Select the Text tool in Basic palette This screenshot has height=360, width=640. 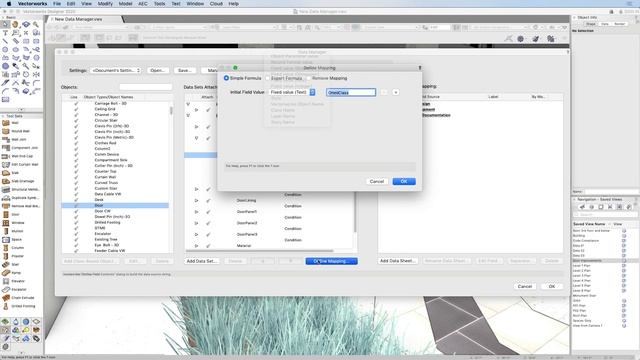point(5,33)
